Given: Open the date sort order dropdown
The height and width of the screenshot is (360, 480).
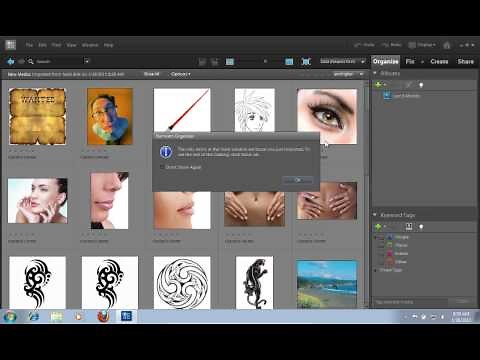Looking at the screenshot, I should coord(343,61).
